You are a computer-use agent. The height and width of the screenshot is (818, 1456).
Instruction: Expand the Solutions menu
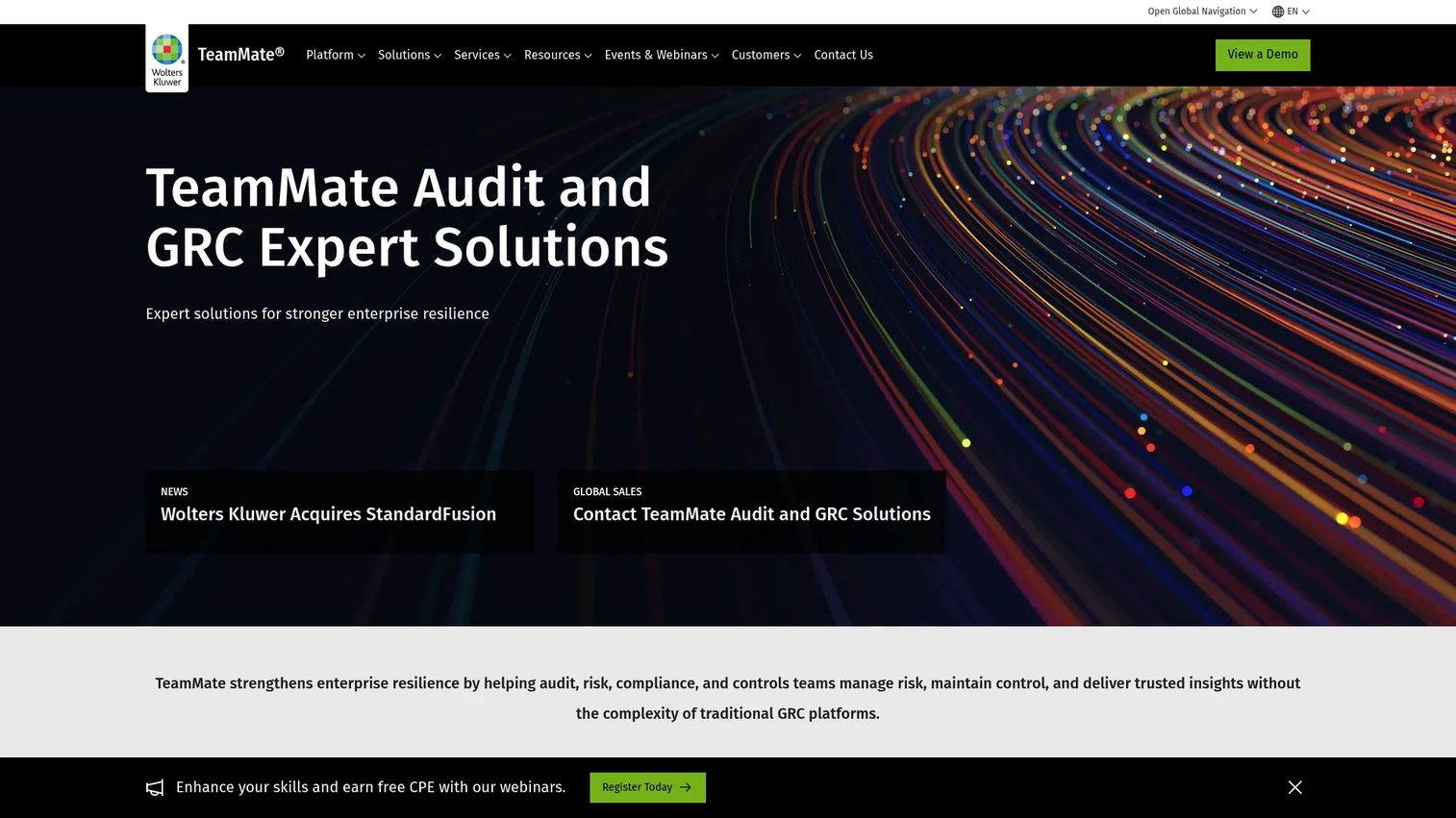tap(410, 55)
